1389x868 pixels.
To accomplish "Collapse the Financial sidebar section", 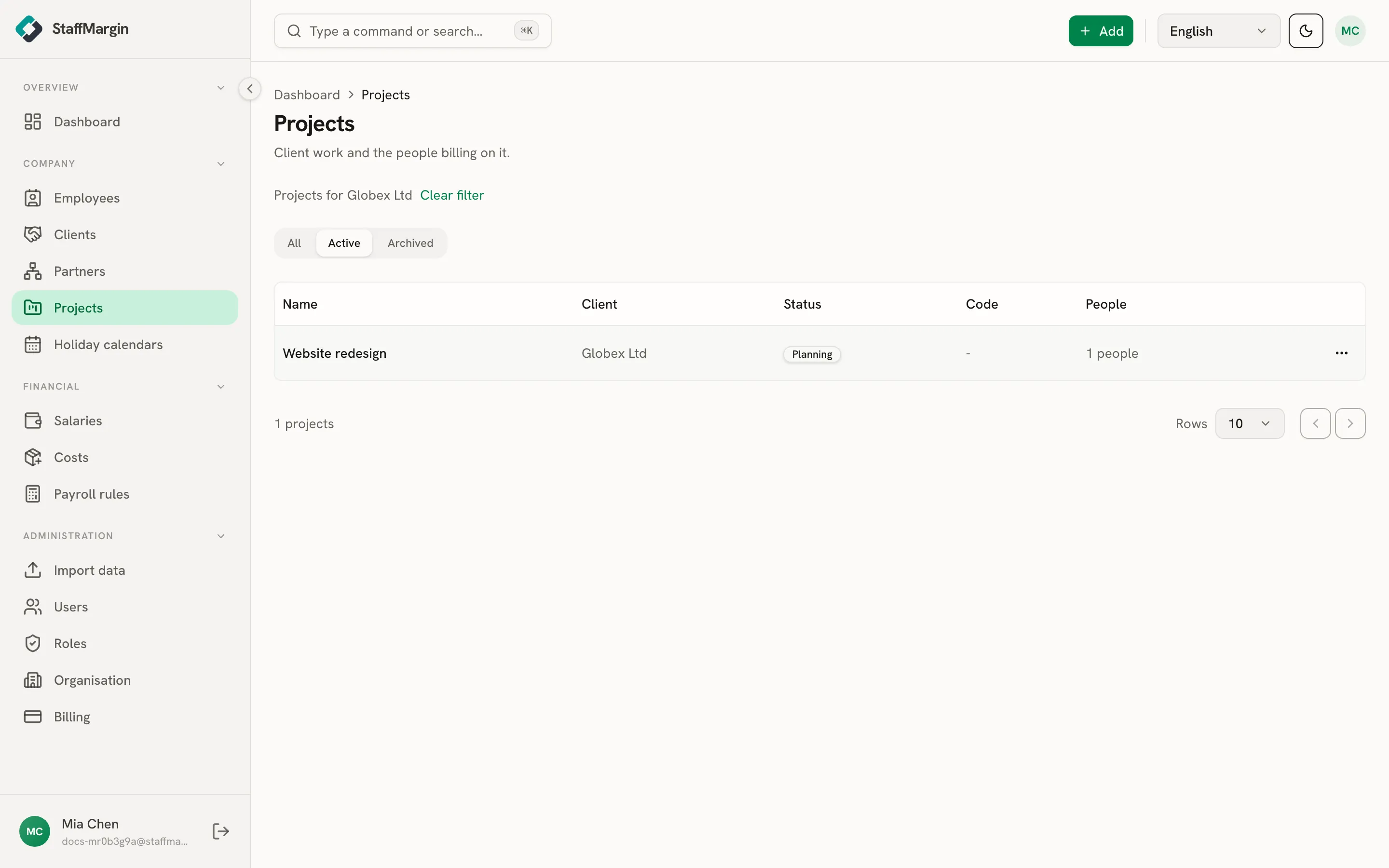I will [x=221, y=386].
